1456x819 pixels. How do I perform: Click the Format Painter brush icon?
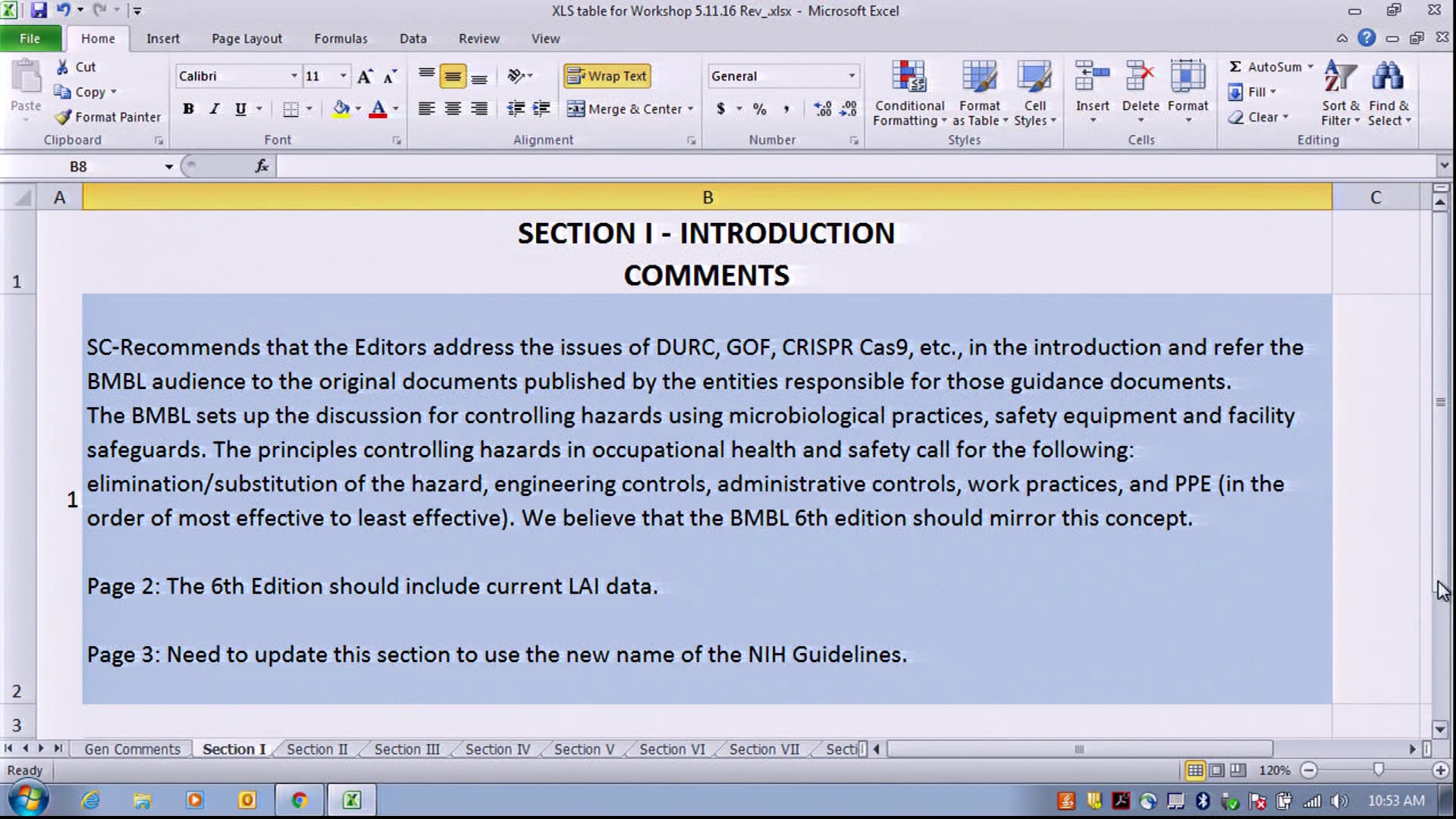click(x=63, y=117)
